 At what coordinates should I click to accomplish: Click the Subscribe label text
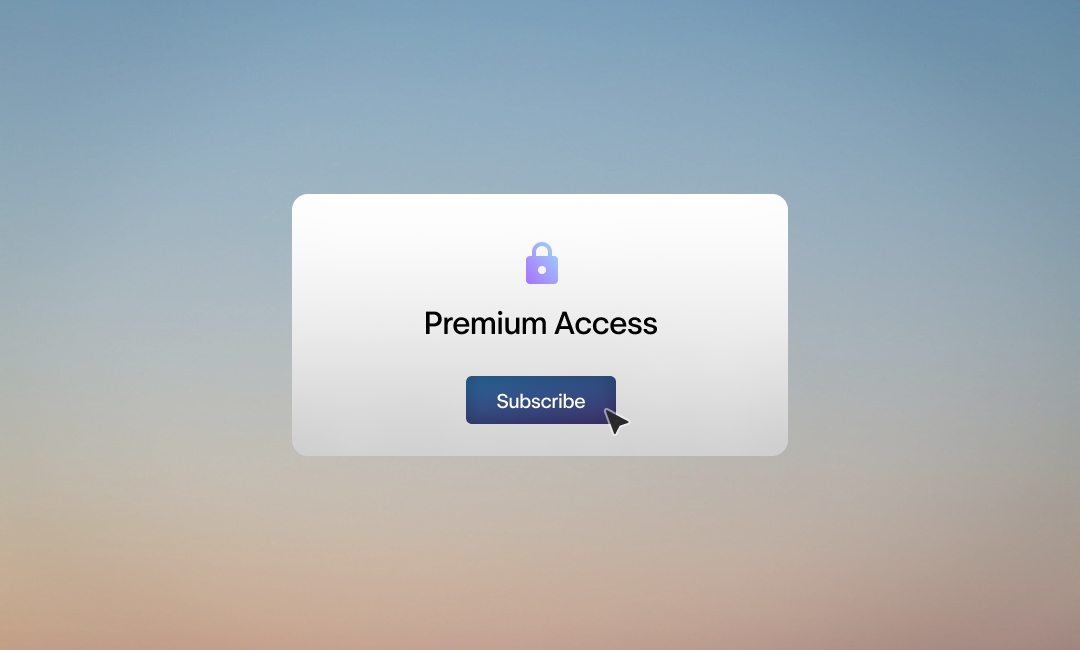point(541,401)
